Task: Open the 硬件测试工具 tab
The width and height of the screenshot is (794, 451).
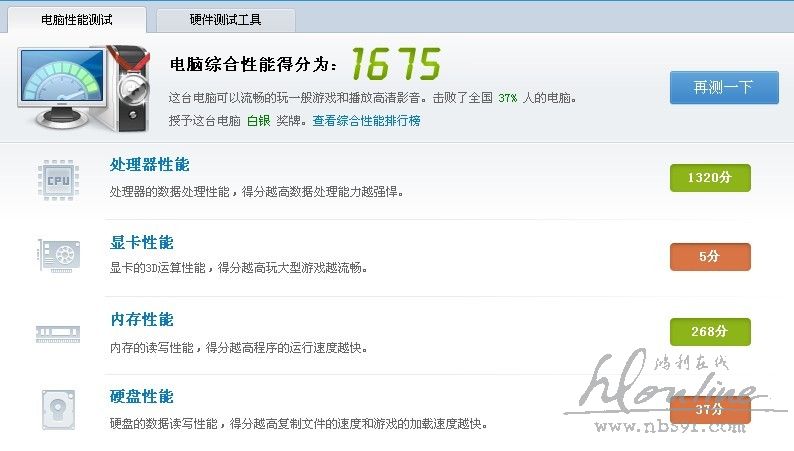Action: 226,20
